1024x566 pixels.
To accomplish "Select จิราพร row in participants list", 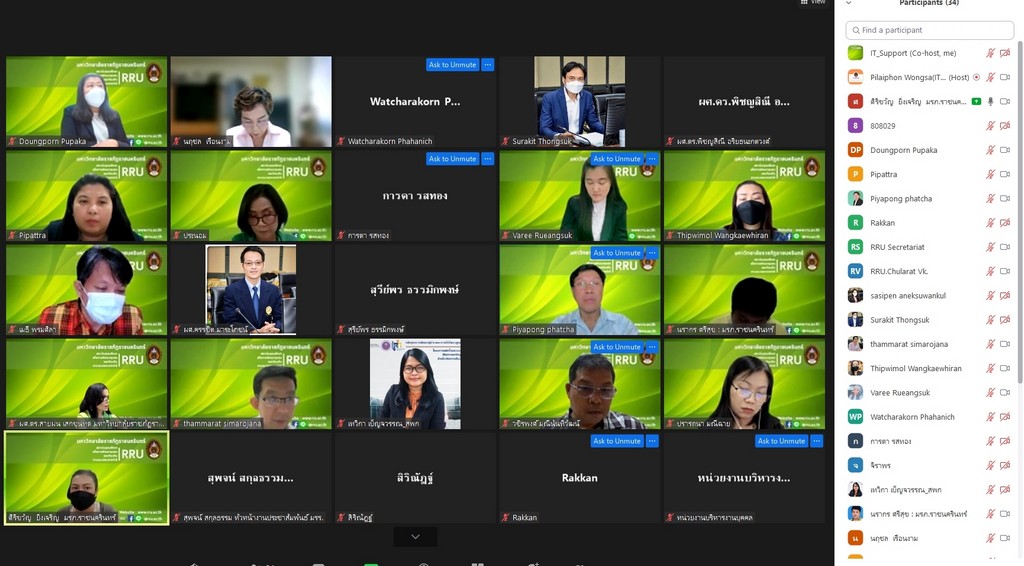I will pos(929,465).
